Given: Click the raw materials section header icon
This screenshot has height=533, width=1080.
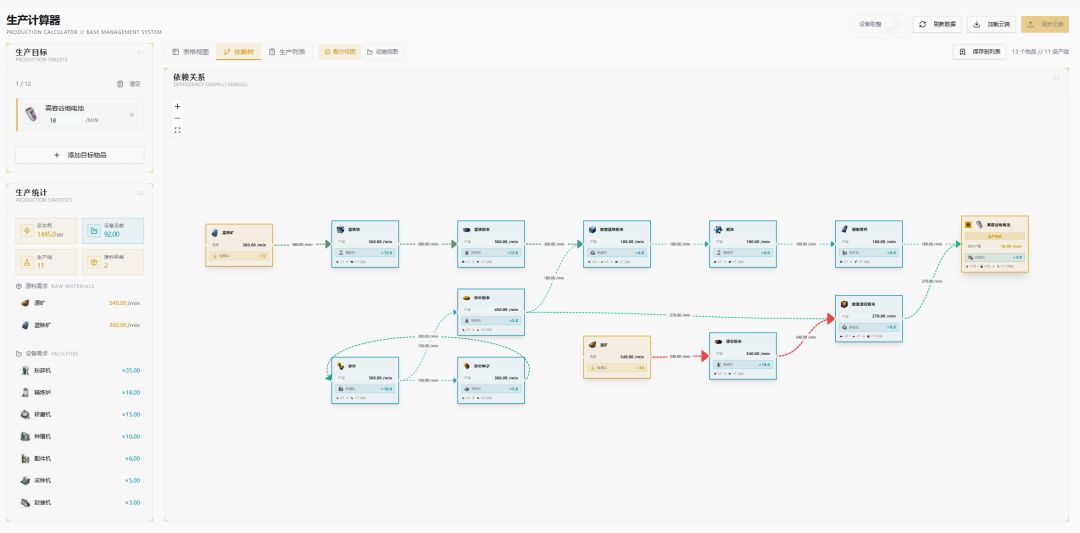Looking at the screenshot, I should [x=19, y=286].
